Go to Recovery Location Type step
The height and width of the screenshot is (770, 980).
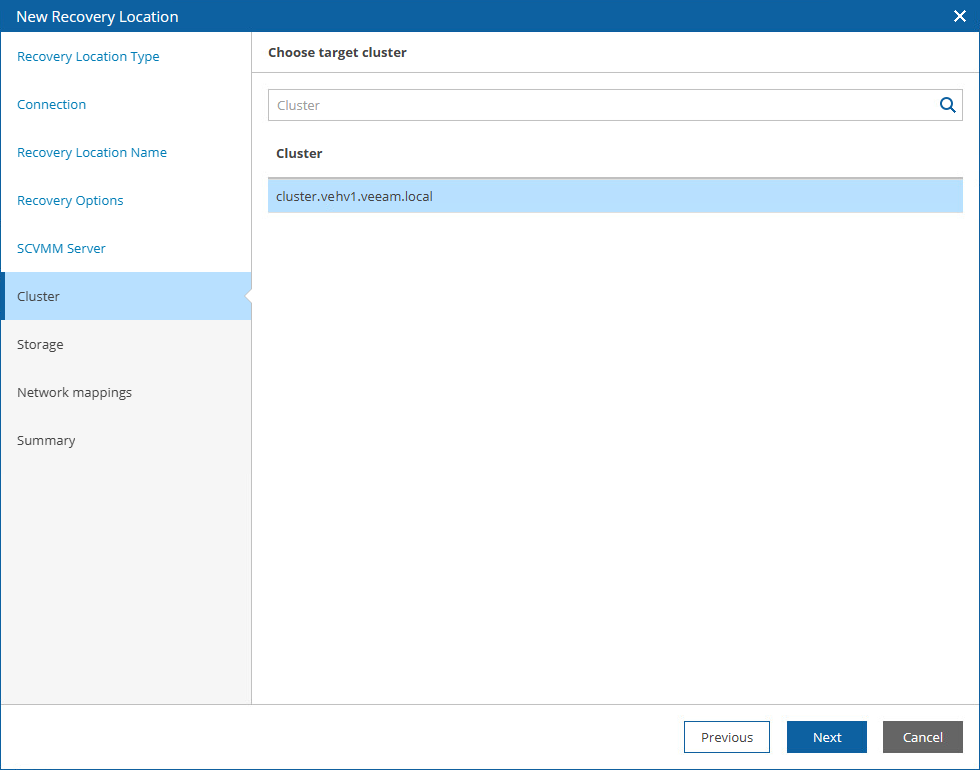(88, 57)
